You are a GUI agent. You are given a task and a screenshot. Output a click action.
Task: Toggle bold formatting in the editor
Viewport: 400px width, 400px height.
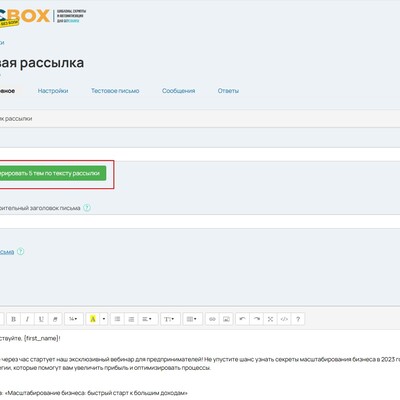[13, 319]
